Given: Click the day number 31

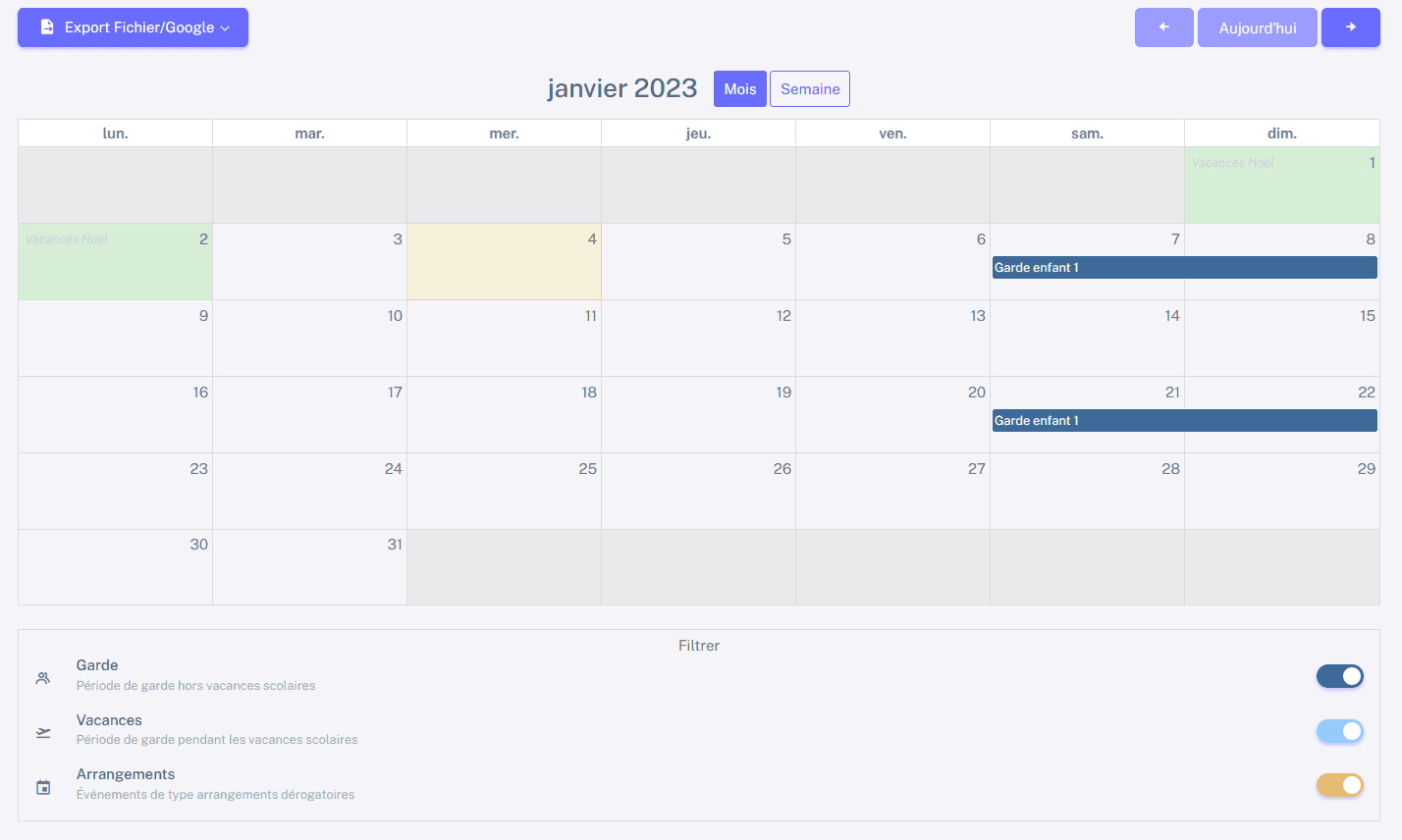Looking at the screenshot, I should (395, 545).
